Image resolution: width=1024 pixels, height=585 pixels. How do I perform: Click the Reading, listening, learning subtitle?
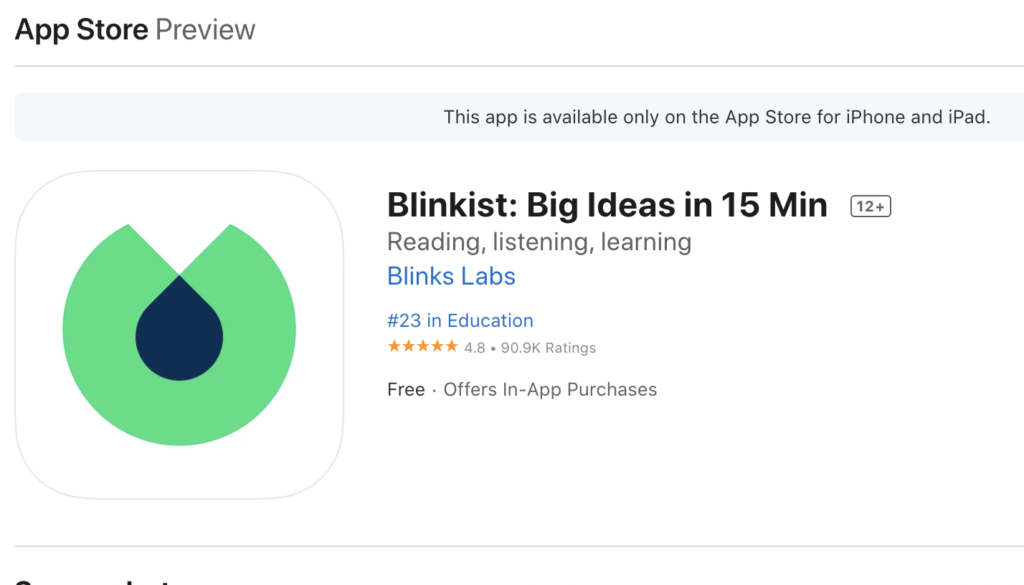click(539, 241)
